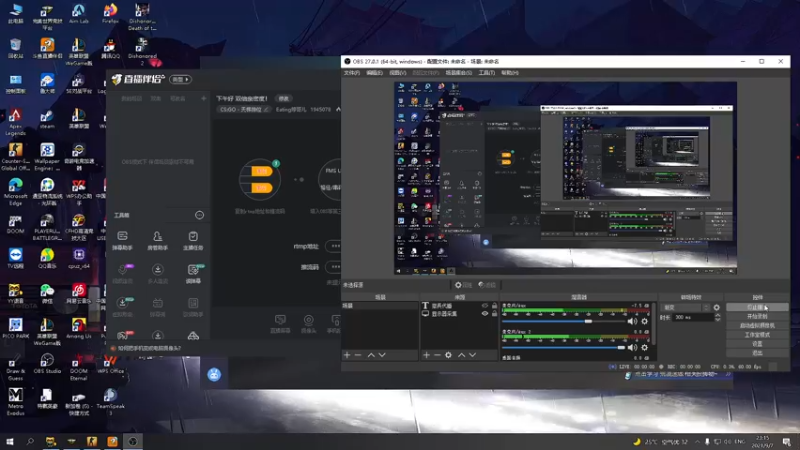Open source properties gear in sources toolbar
The width and height of the screenshot is (800, 450).
click(x=448, y=355)
